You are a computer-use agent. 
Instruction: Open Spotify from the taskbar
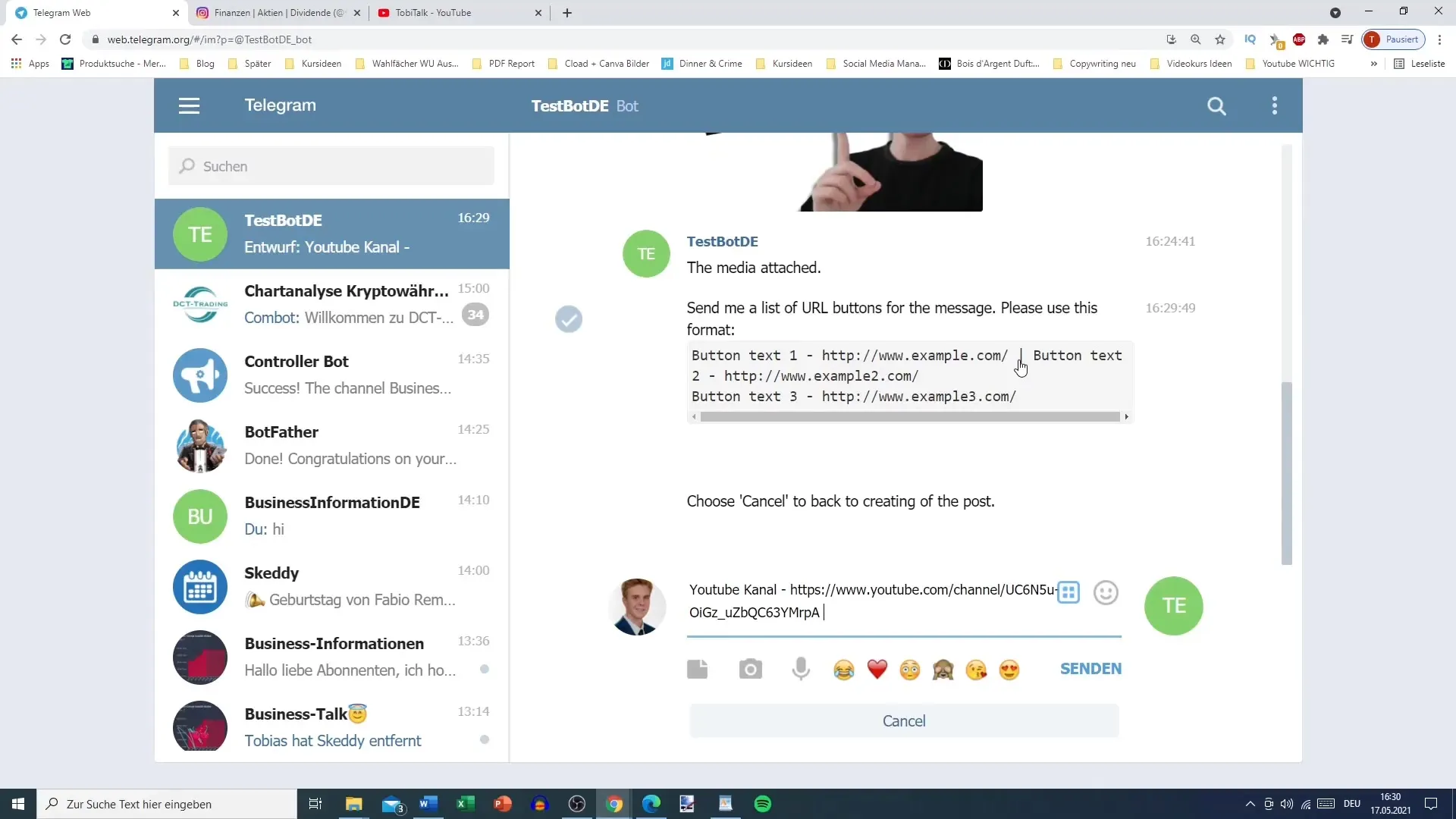click(763, 804)
